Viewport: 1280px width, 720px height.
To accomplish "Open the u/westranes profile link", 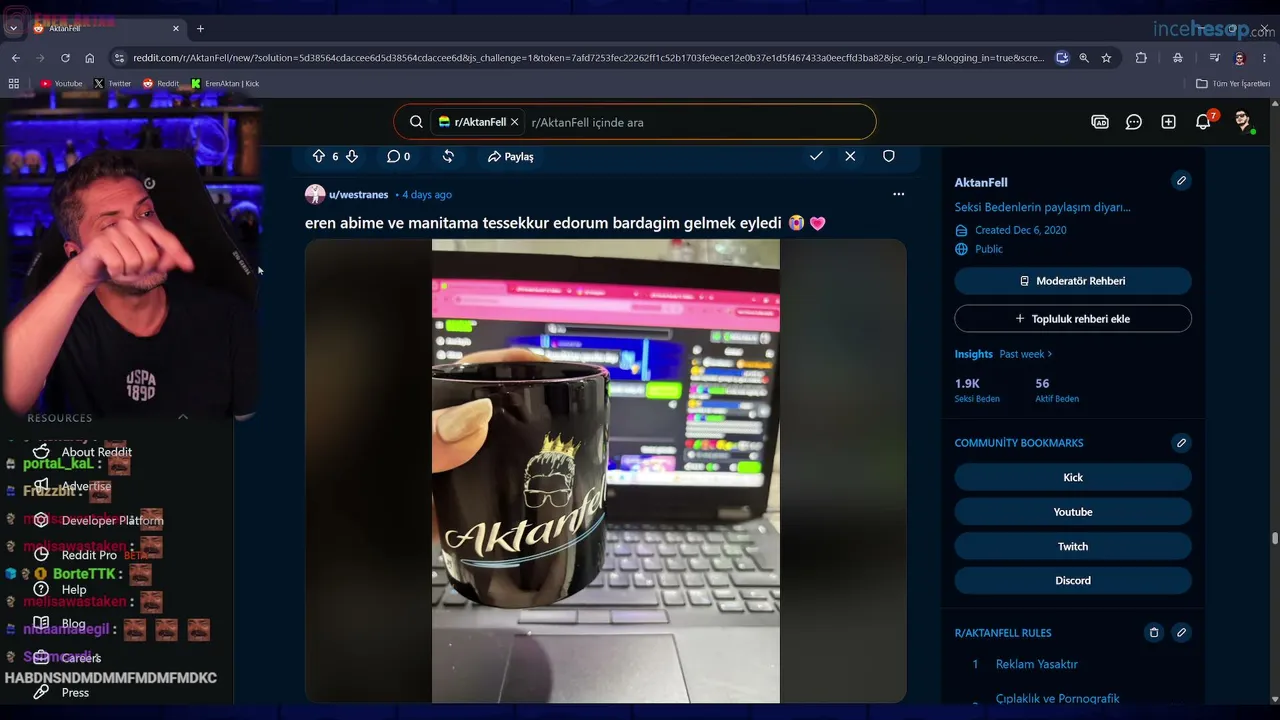I will [x=358, y=195].
